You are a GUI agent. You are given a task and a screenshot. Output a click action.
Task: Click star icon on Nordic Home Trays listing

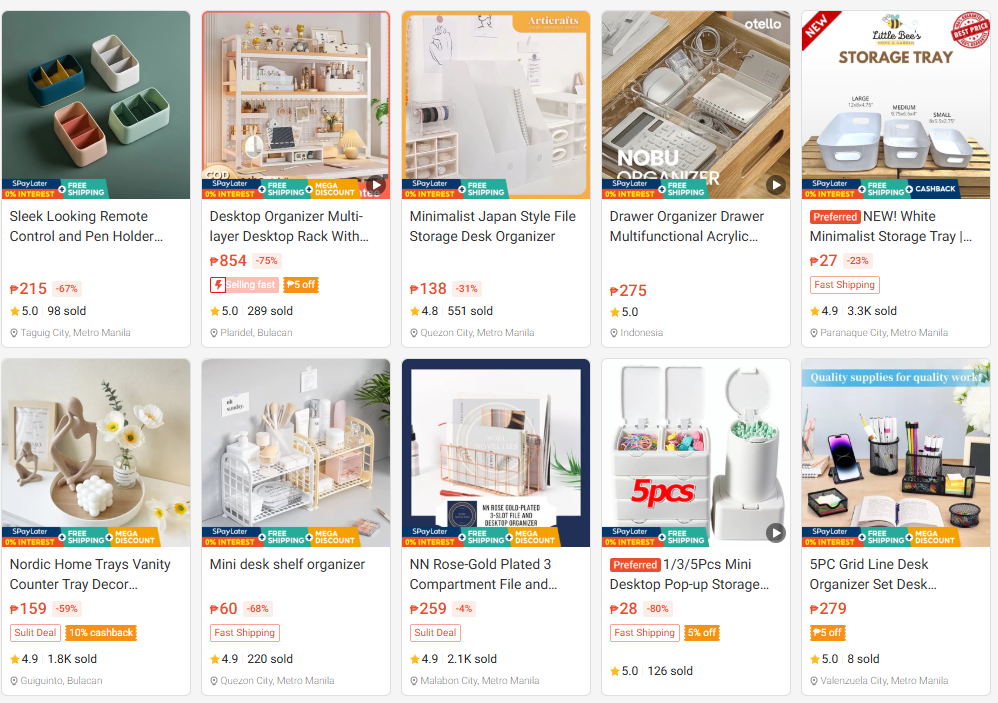[15, 659]
